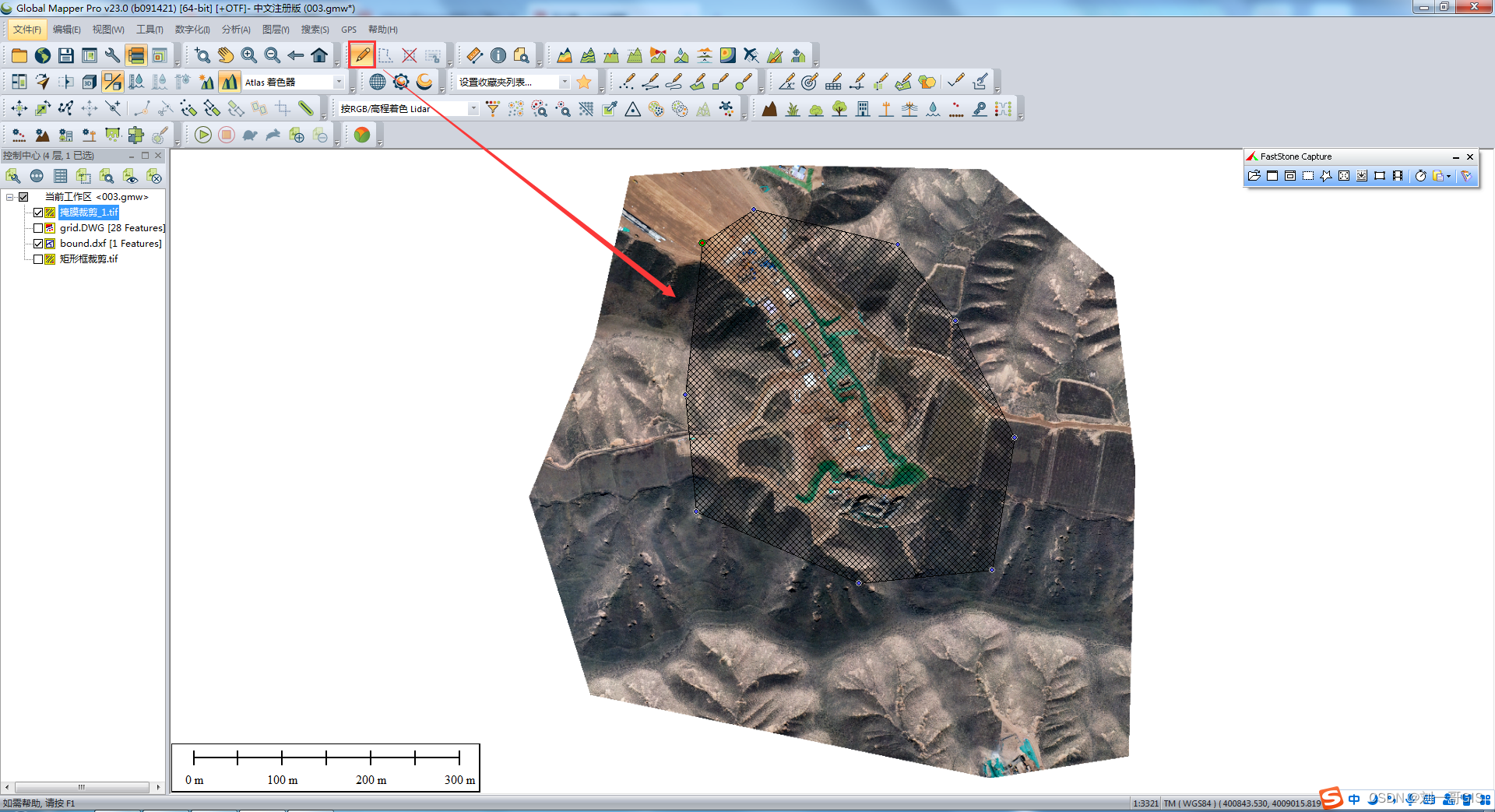Click the globe online data download icon

pos(43,55)
